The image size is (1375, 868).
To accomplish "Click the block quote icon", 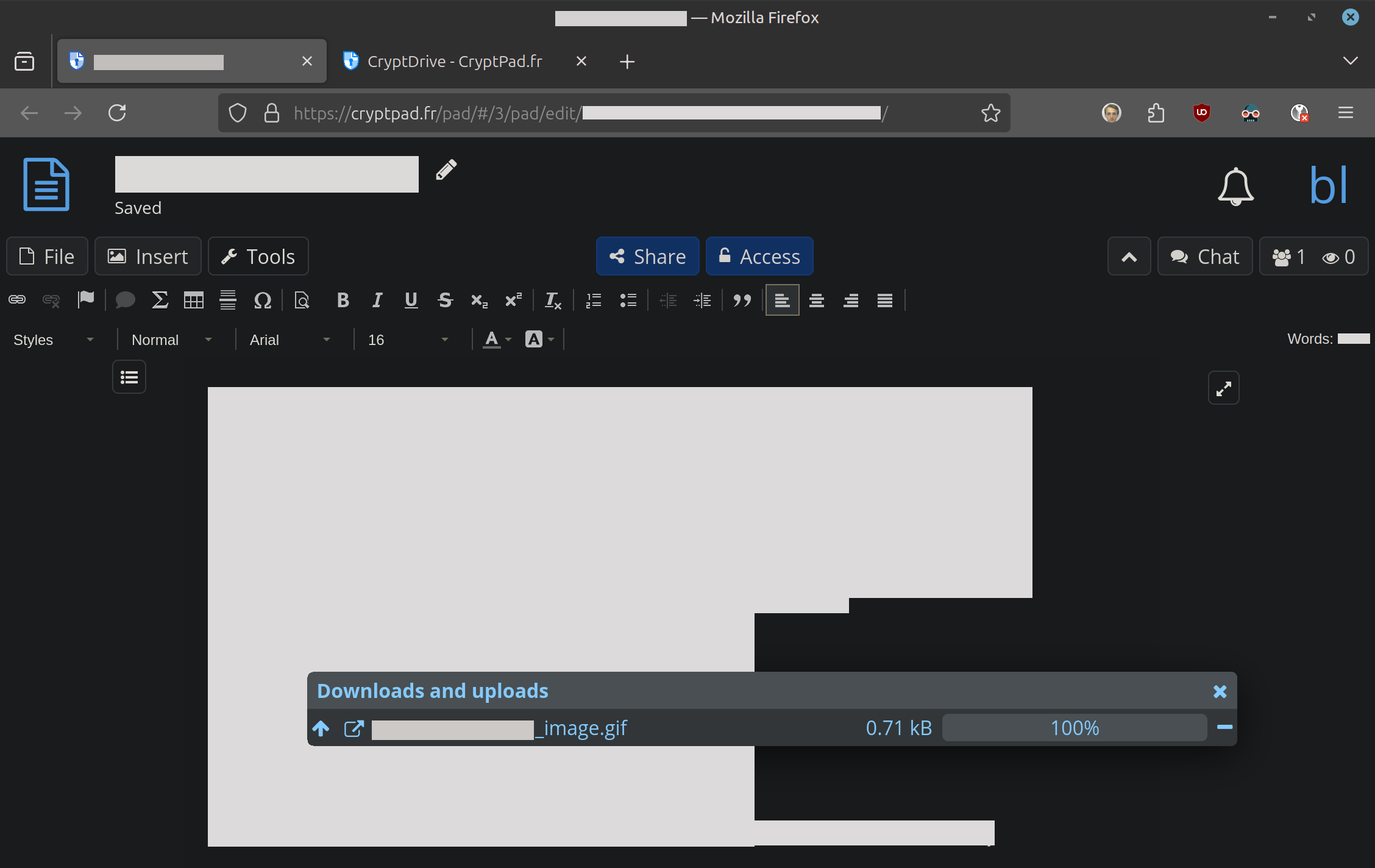I will [x=742, y=300].
